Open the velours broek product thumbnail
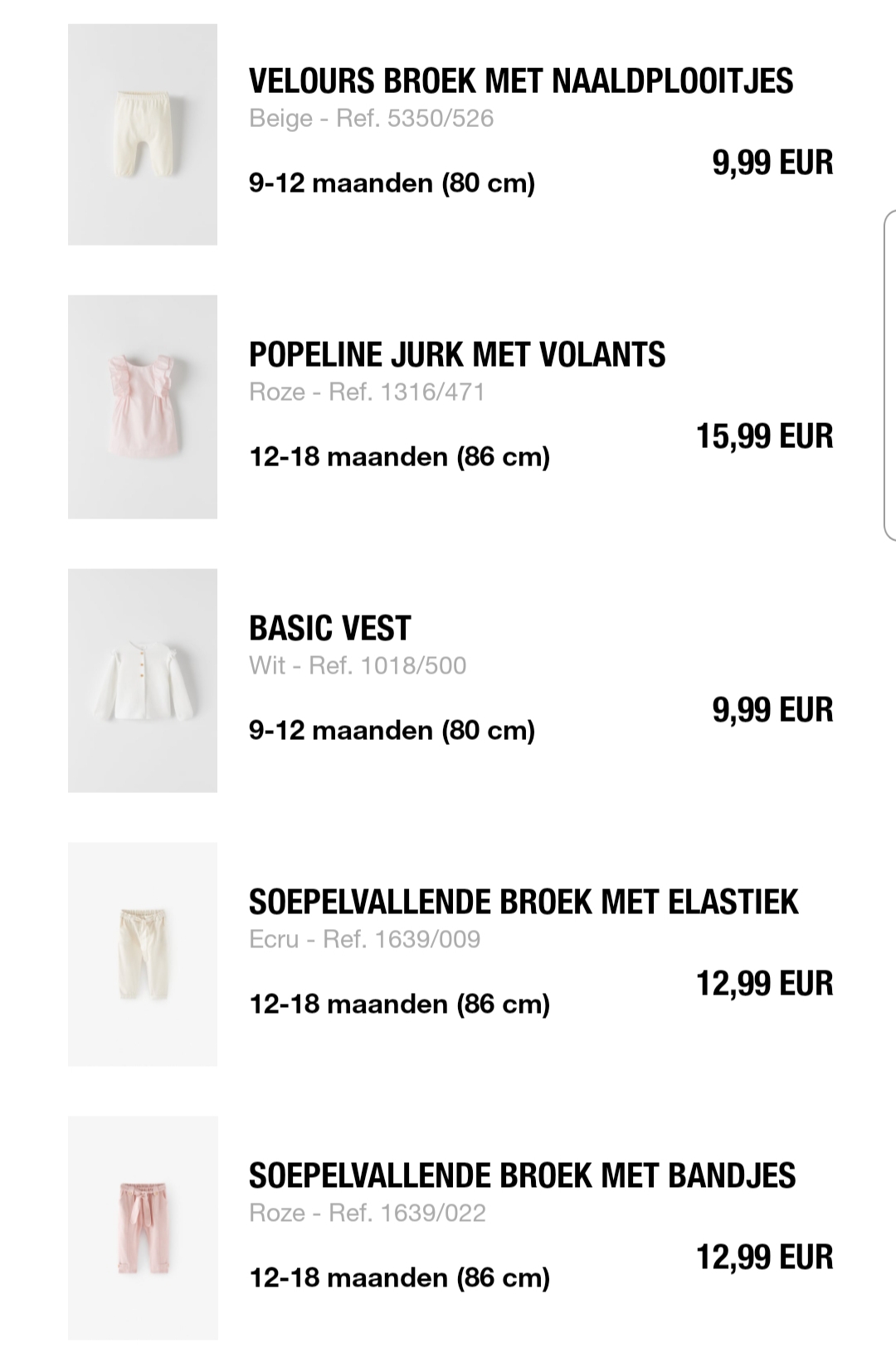 point(143,134)
